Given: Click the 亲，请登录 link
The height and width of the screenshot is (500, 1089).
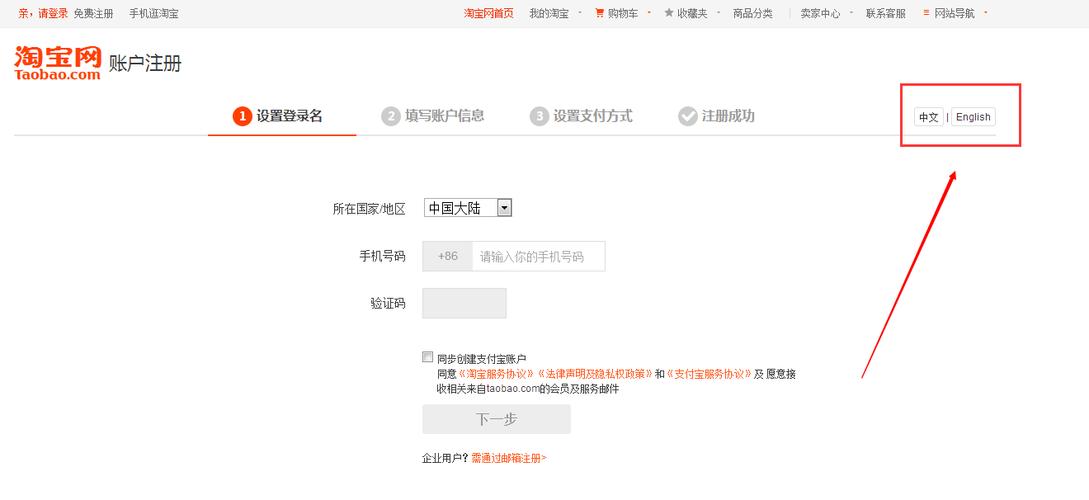Looking at the screenshot, I should pos(43,13).
